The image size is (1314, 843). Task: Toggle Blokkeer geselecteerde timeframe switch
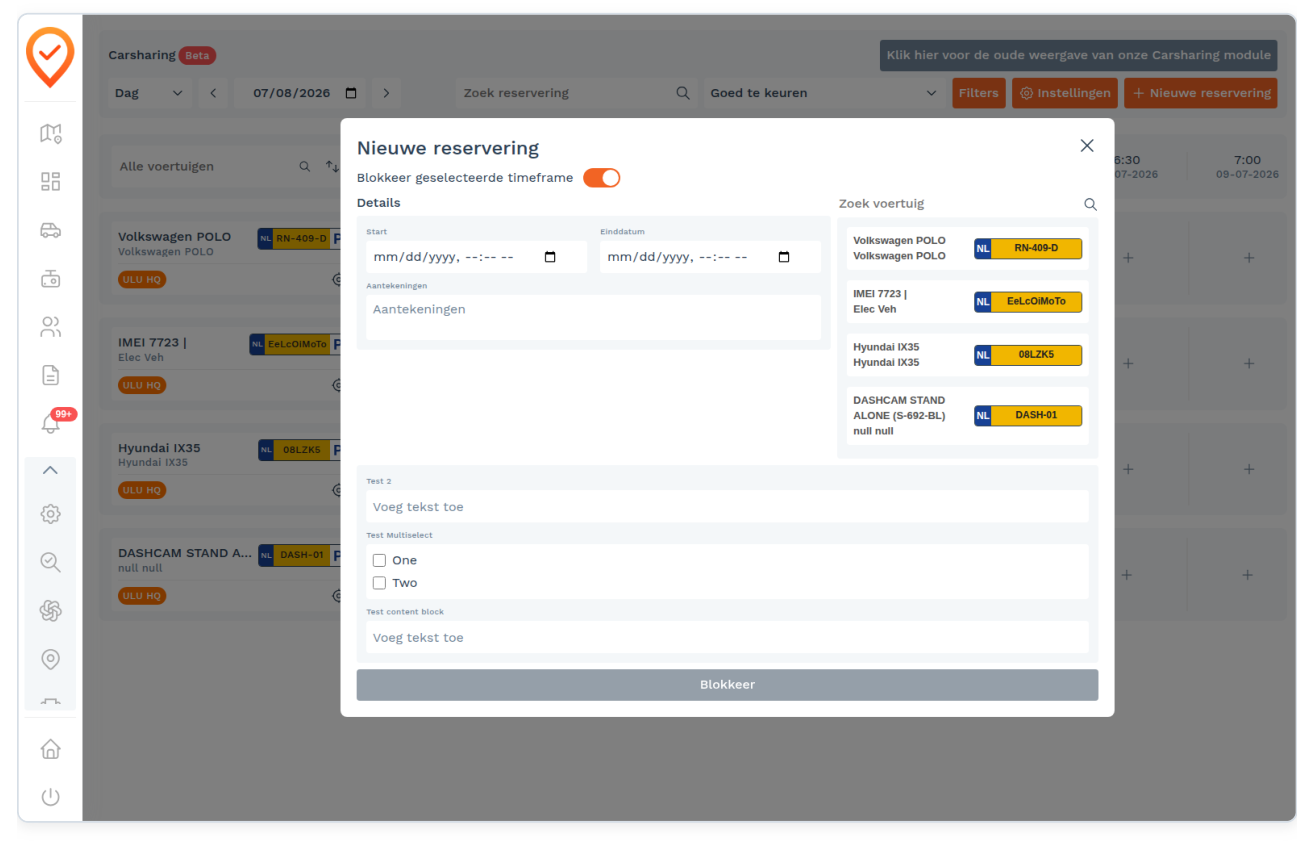point(602,178)
